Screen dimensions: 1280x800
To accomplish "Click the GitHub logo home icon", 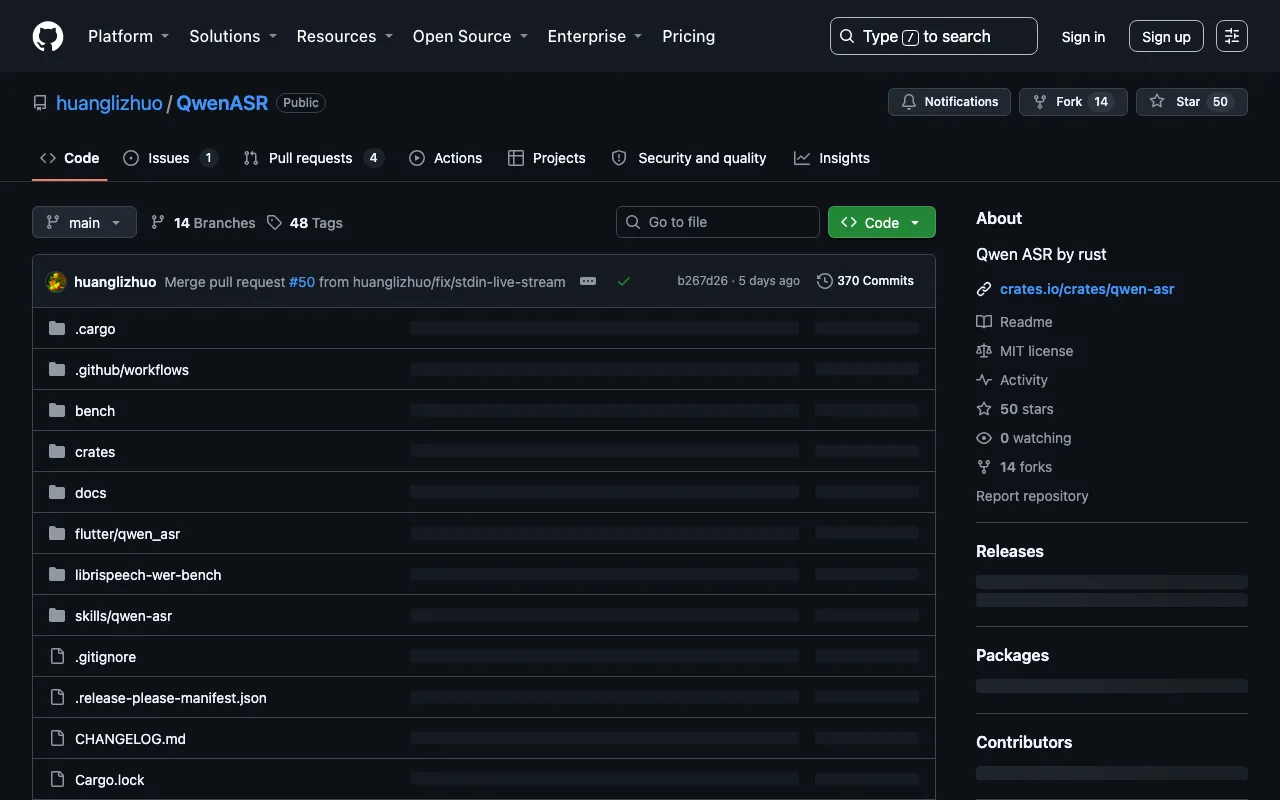I will 48,36.
